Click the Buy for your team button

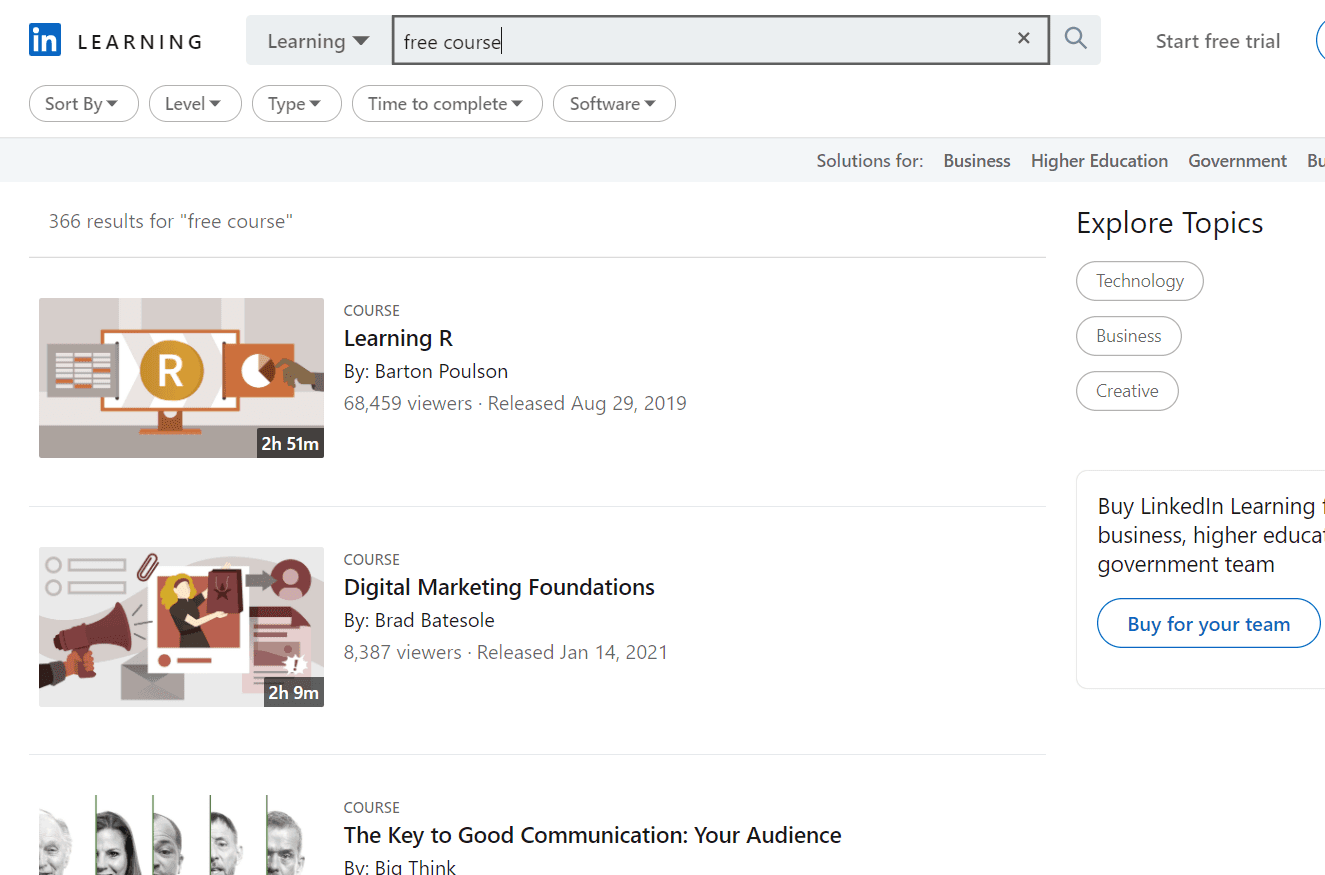[x=1209, y=623]
